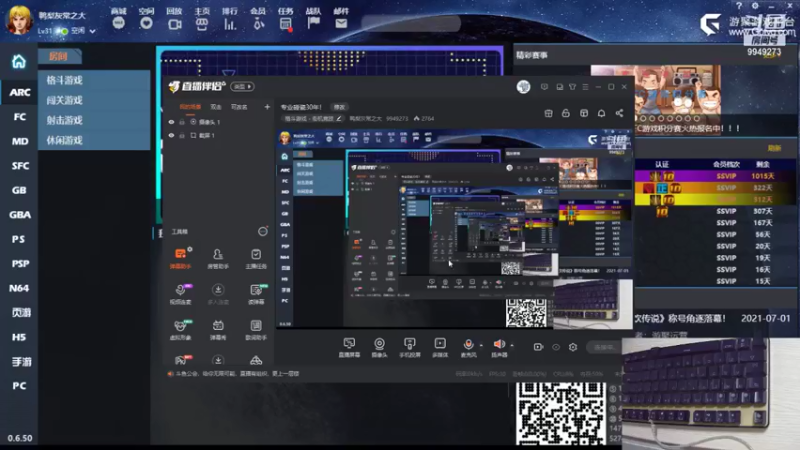Open the 歌词助手 lyrics assistant tool
The image size is (800, 450).
click(x=256, y=329)
